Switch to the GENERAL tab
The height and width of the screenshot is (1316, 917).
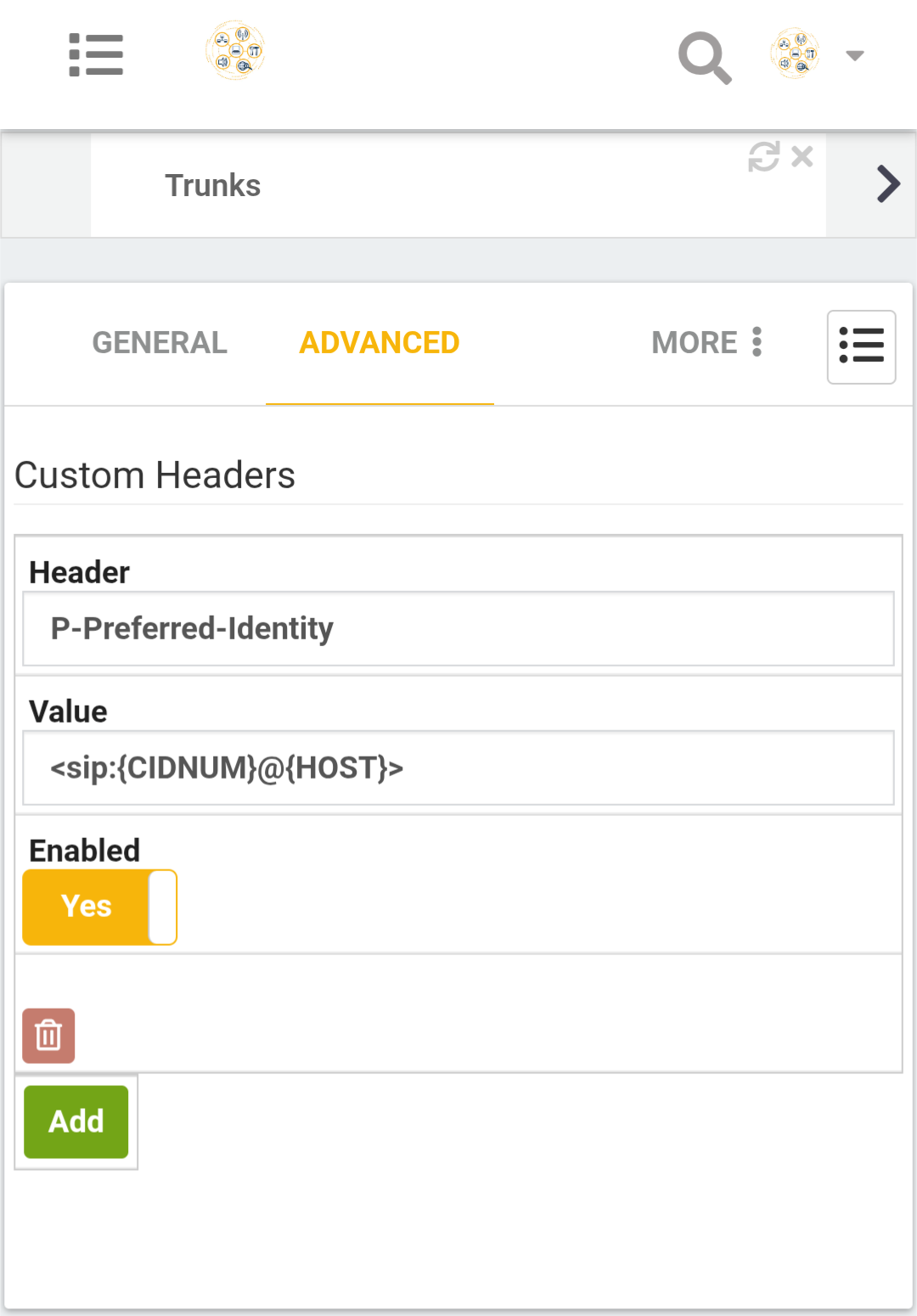[160, 343]
